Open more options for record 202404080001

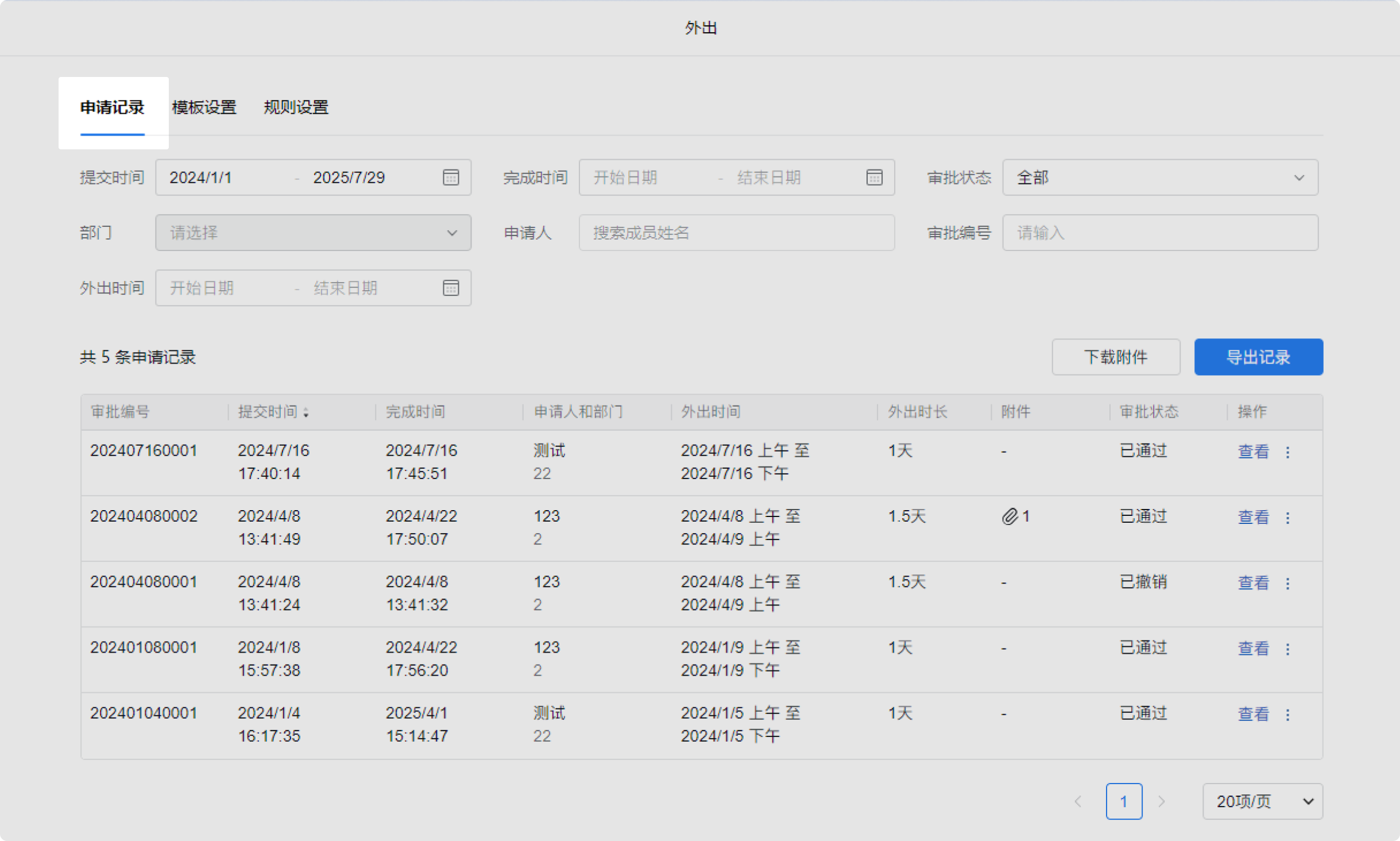[1288, 583]
